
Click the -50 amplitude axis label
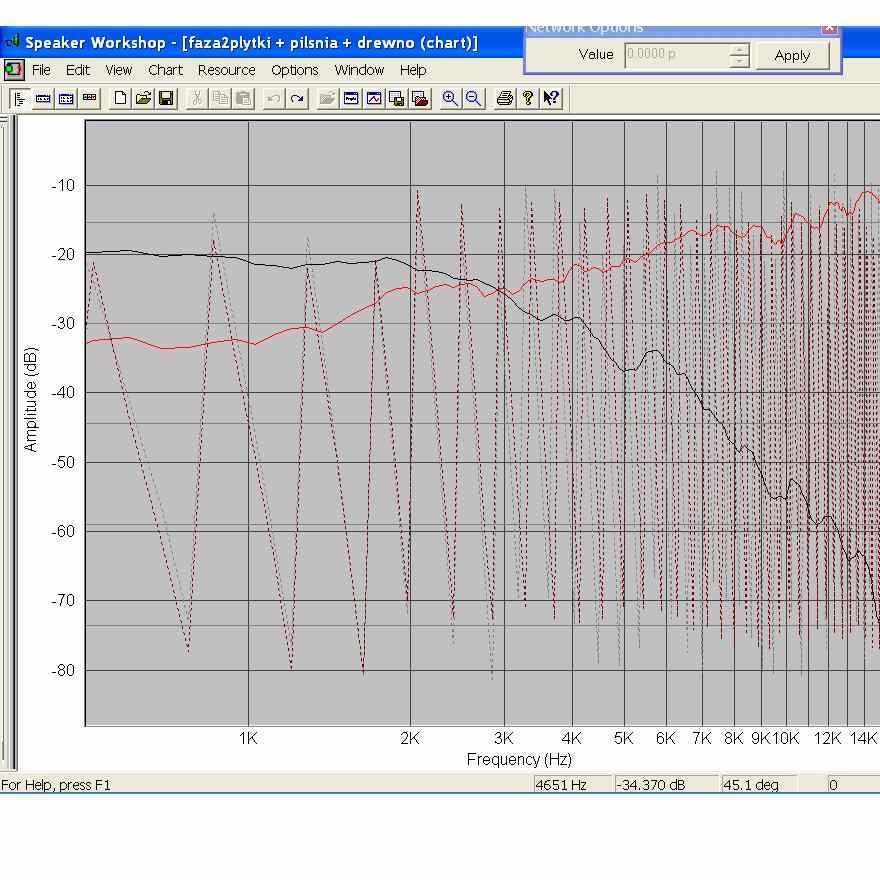[63, 462]
